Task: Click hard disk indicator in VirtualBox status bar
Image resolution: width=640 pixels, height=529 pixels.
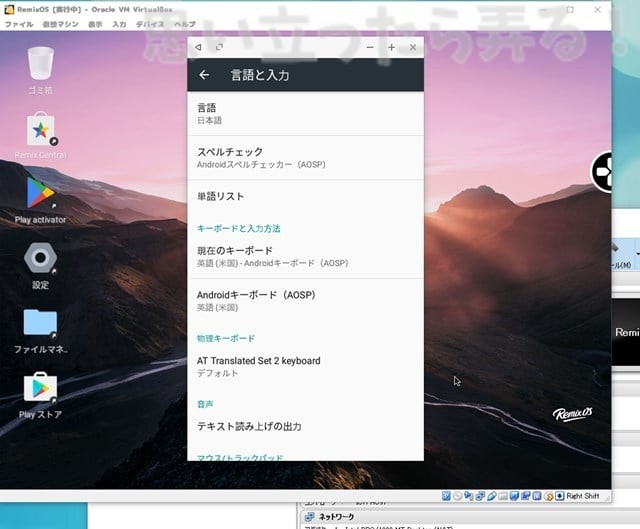Action: [446, 496]
